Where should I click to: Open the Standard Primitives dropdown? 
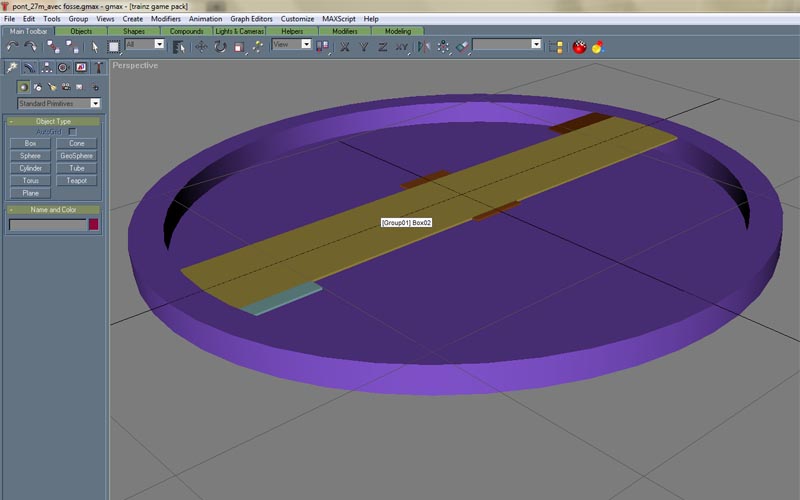coord(59,103)
